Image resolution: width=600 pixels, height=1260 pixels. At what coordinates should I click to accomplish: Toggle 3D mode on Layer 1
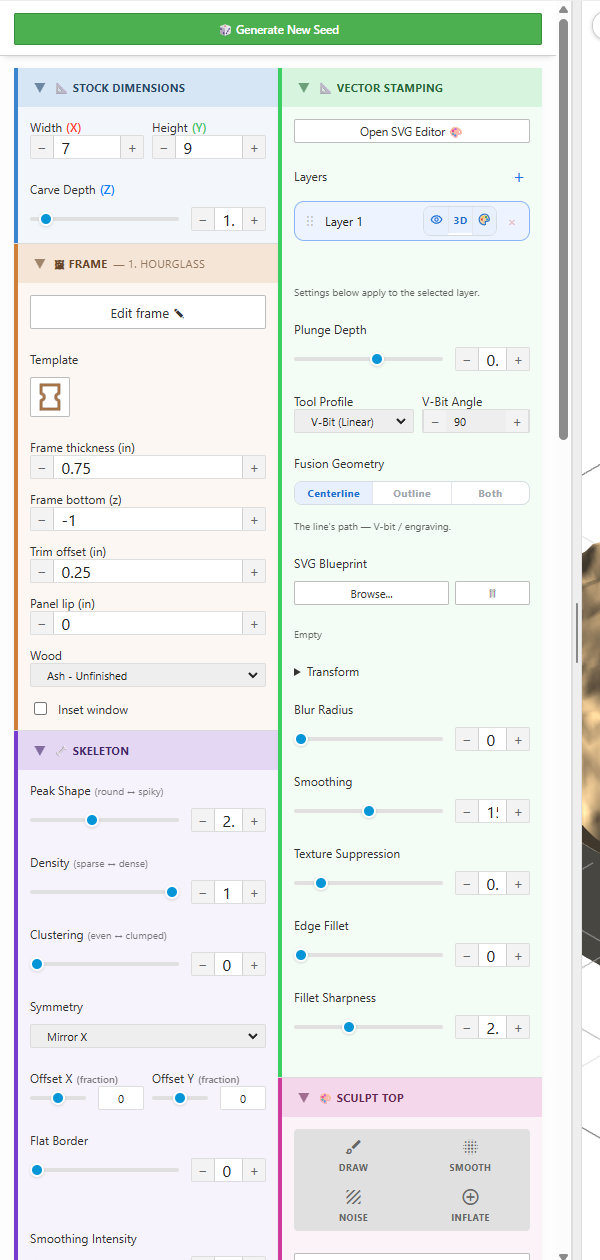[x=460, y=220]
